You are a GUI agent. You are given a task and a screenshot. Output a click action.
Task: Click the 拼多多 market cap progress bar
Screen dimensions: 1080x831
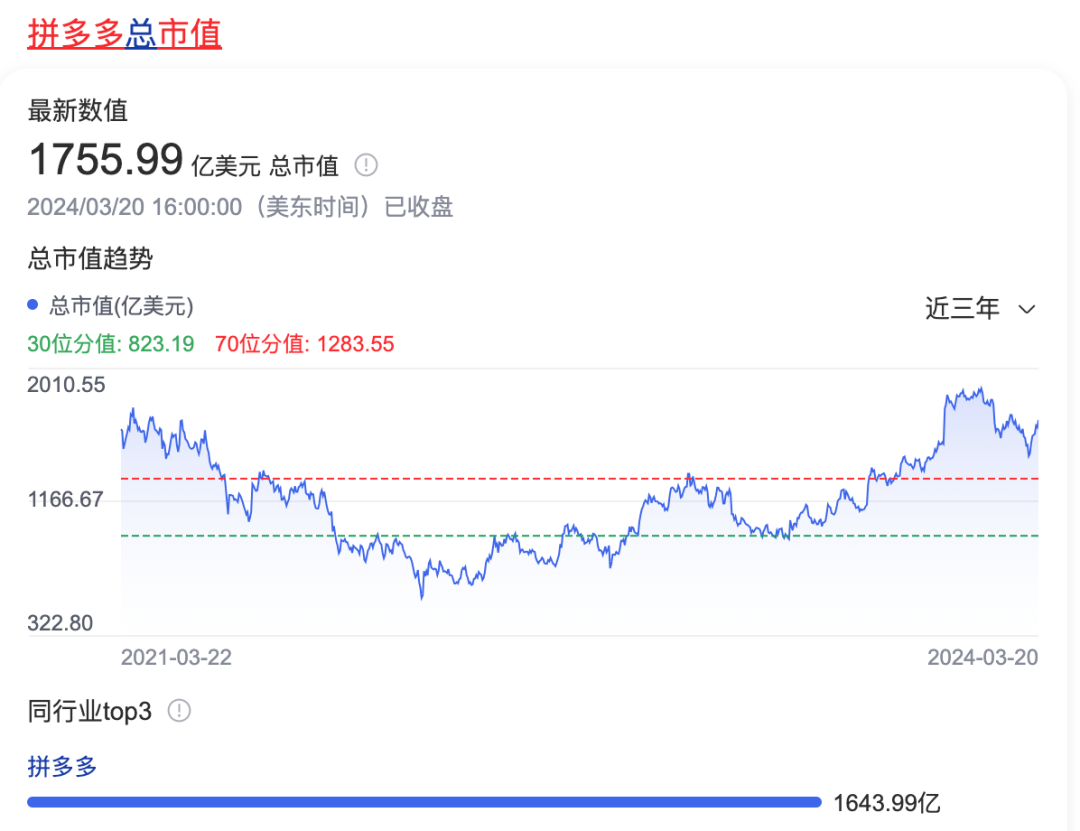click(x=424, y=802)
